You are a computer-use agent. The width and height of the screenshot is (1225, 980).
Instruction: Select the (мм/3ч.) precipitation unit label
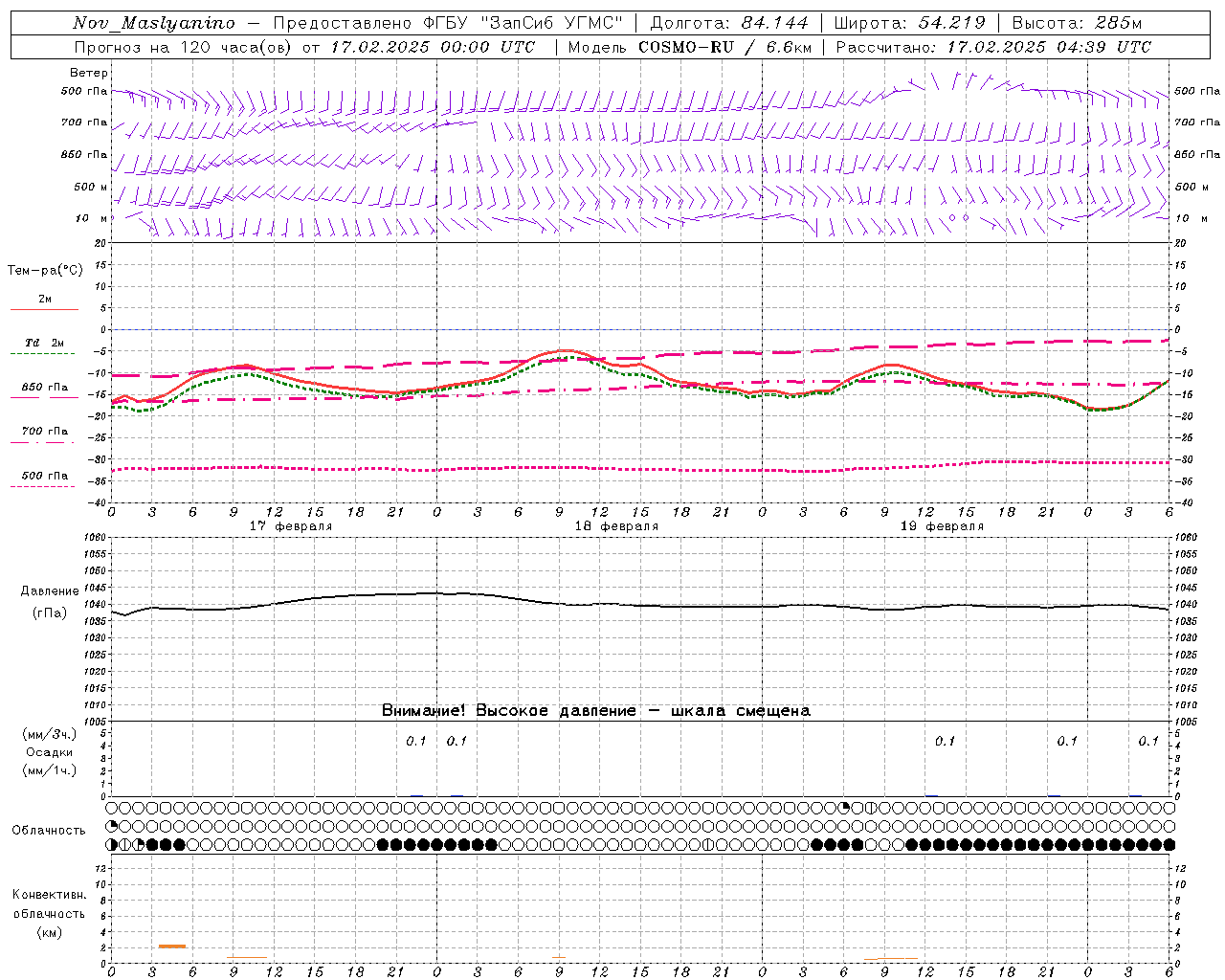tap(49, 734)
